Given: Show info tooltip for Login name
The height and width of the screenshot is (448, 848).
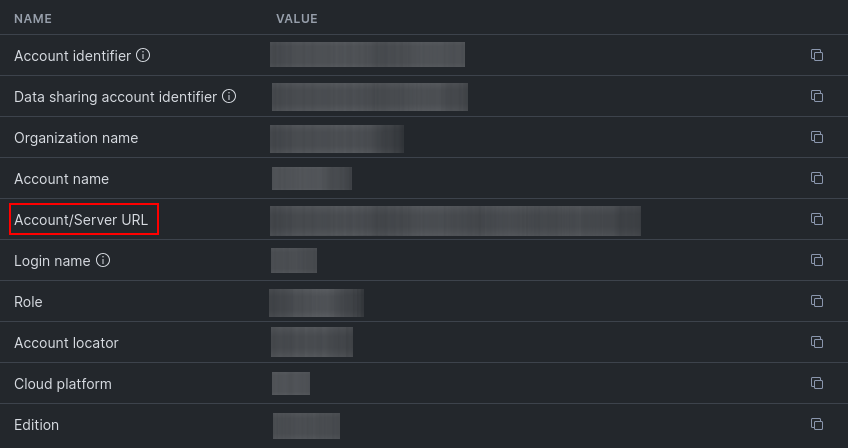Looking at the screenshot, I should [x=103, y=260].
